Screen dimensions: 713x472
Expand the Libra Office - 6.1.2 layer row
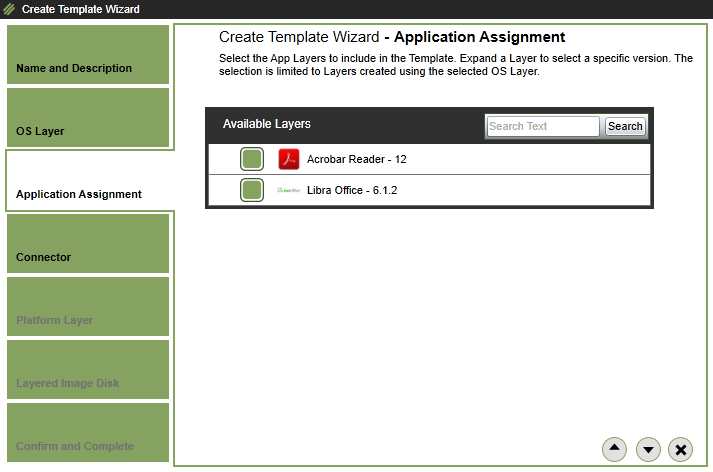(352, 190)
